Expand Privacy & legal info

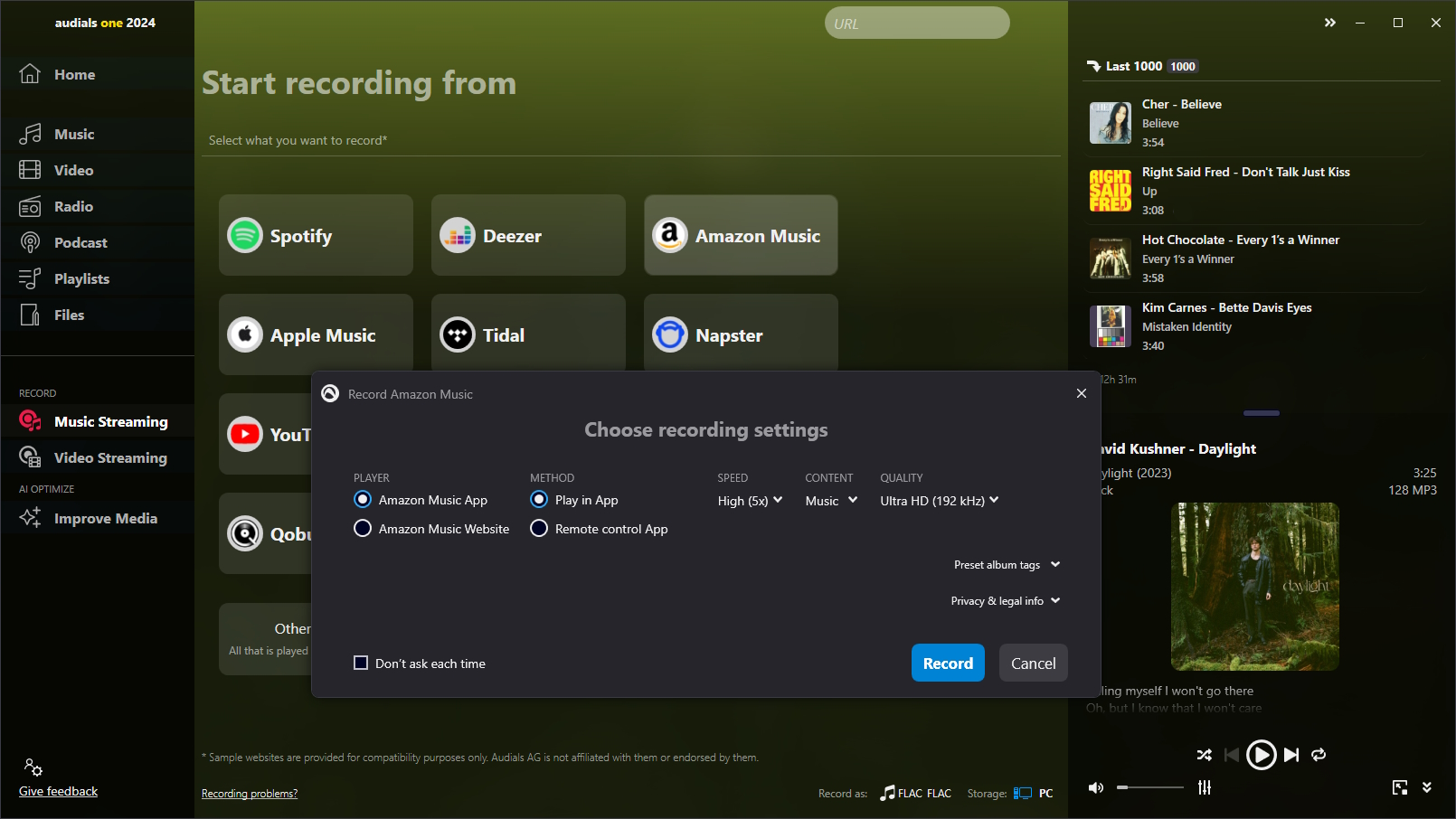[x=1005, y=601]
